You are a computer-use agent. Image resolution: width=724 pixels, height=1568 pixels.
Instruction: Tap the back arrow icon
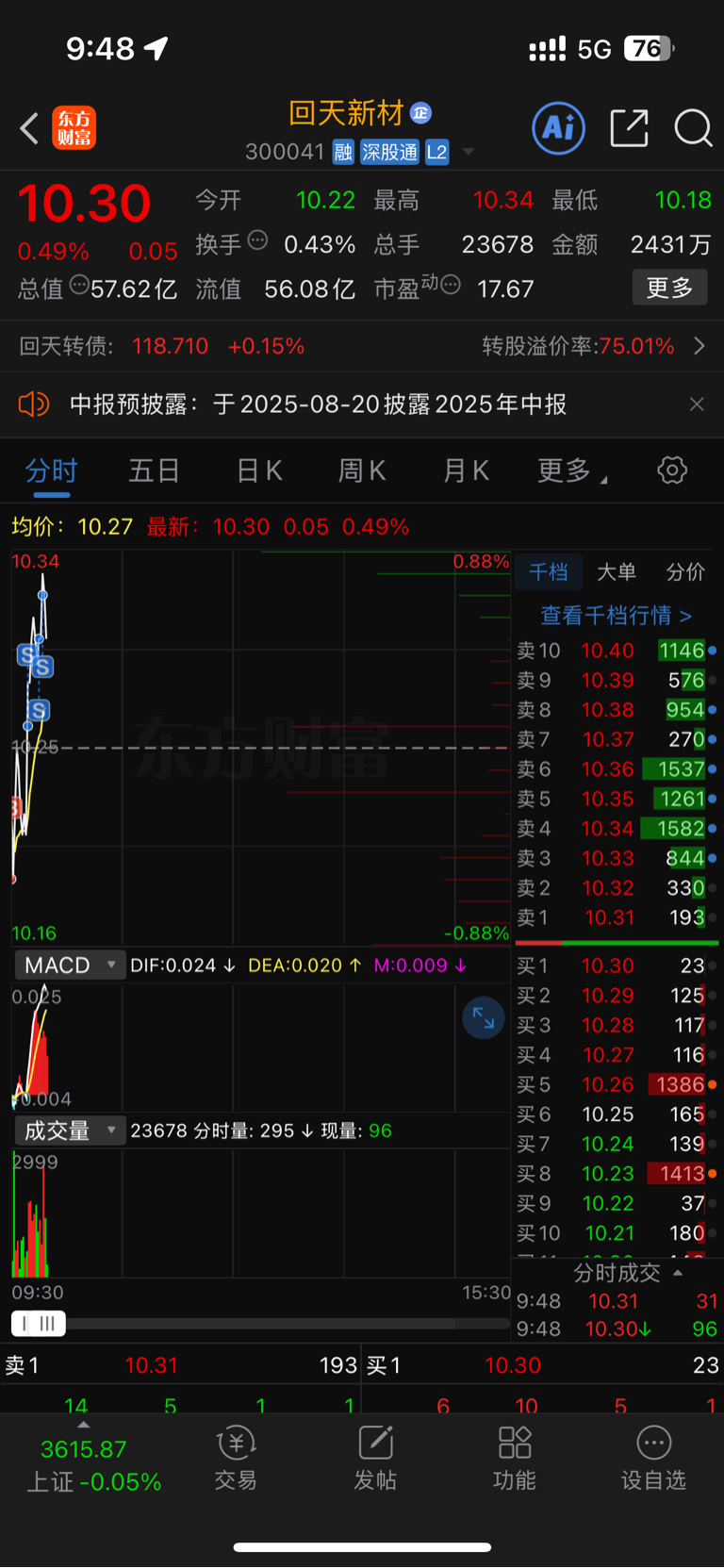[x=29, y=128]
